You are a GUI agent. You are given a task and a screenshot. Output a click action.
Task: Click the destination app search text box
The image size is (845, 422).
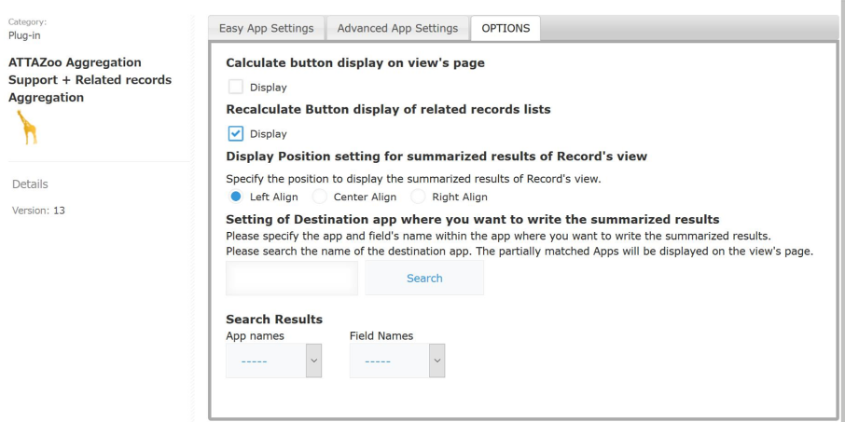point(292,278)
